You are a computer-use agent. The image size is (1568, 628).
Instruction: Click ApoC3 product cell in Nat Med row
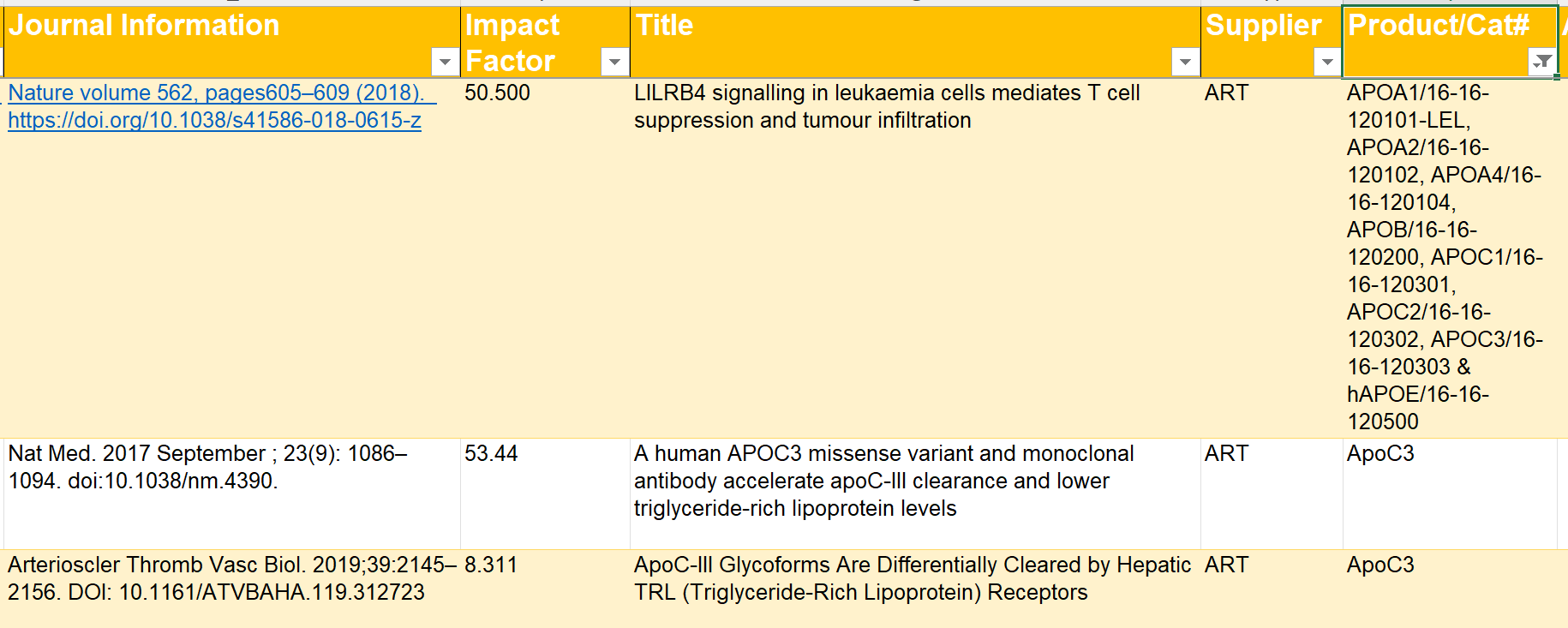[x=1448, y=493]
